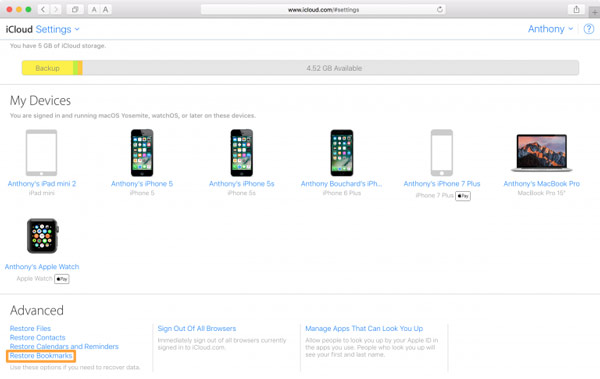600x379 pixels.
Task: Click the MacBook Pro 15" model label
Action: (x=541, y=193)
